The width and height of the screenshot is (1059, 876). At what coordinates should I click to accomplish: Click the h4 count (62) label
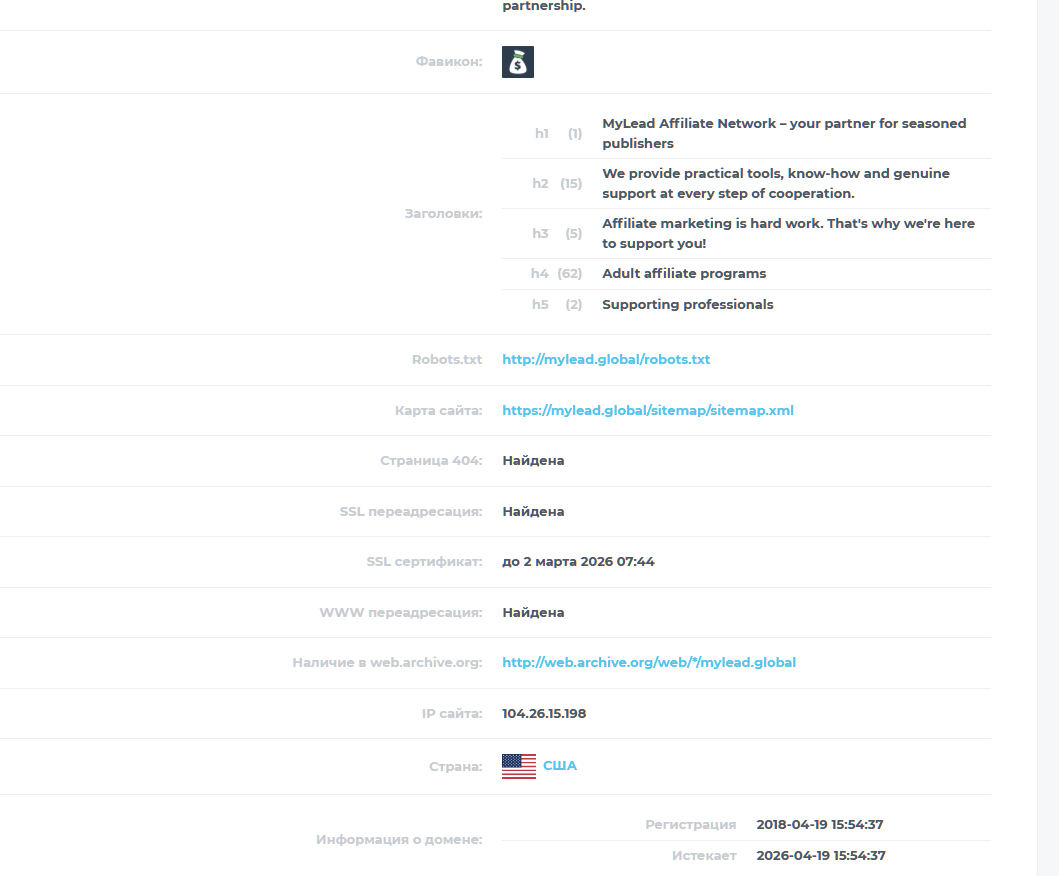coord(569,274)
